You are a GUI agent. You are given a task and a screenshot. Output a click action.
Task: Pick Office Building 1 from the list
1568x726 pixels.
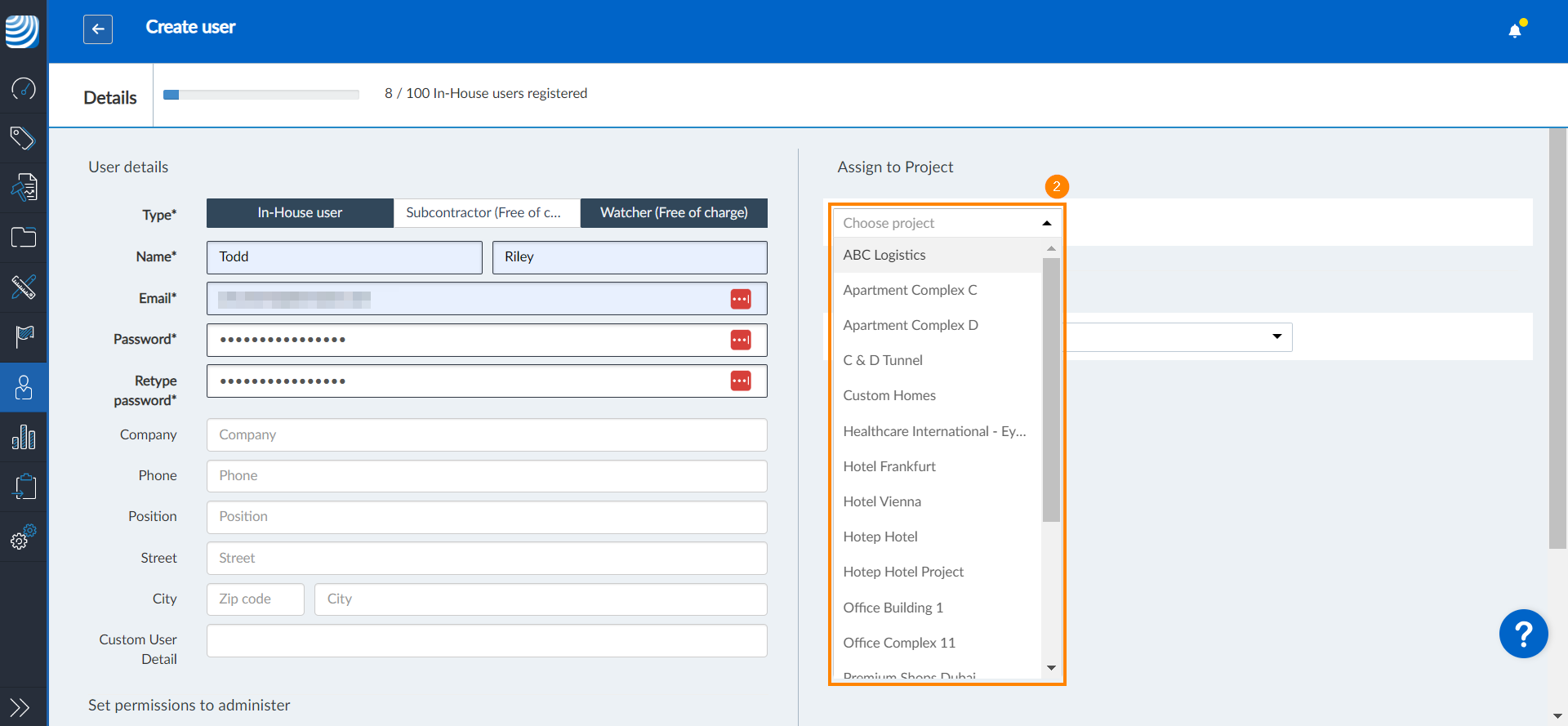(893, 608)
